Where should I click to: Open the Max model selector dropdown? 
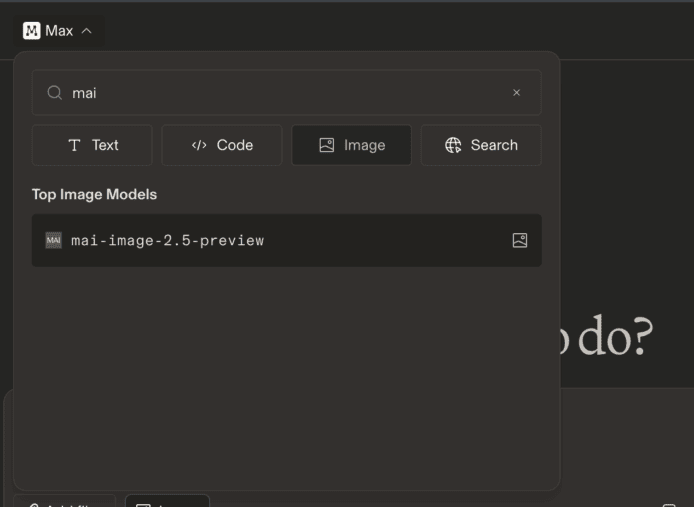[x=58, y=31]
